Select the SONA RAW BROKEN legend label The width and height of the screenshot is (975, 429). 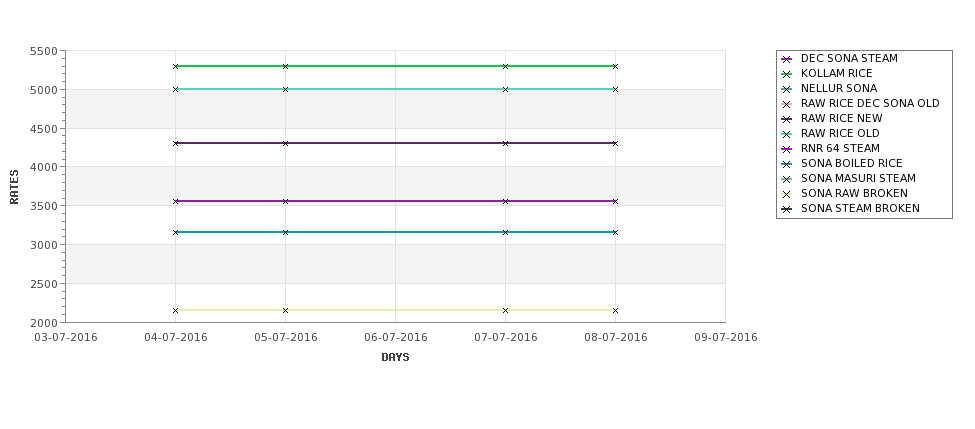(854, 193)
